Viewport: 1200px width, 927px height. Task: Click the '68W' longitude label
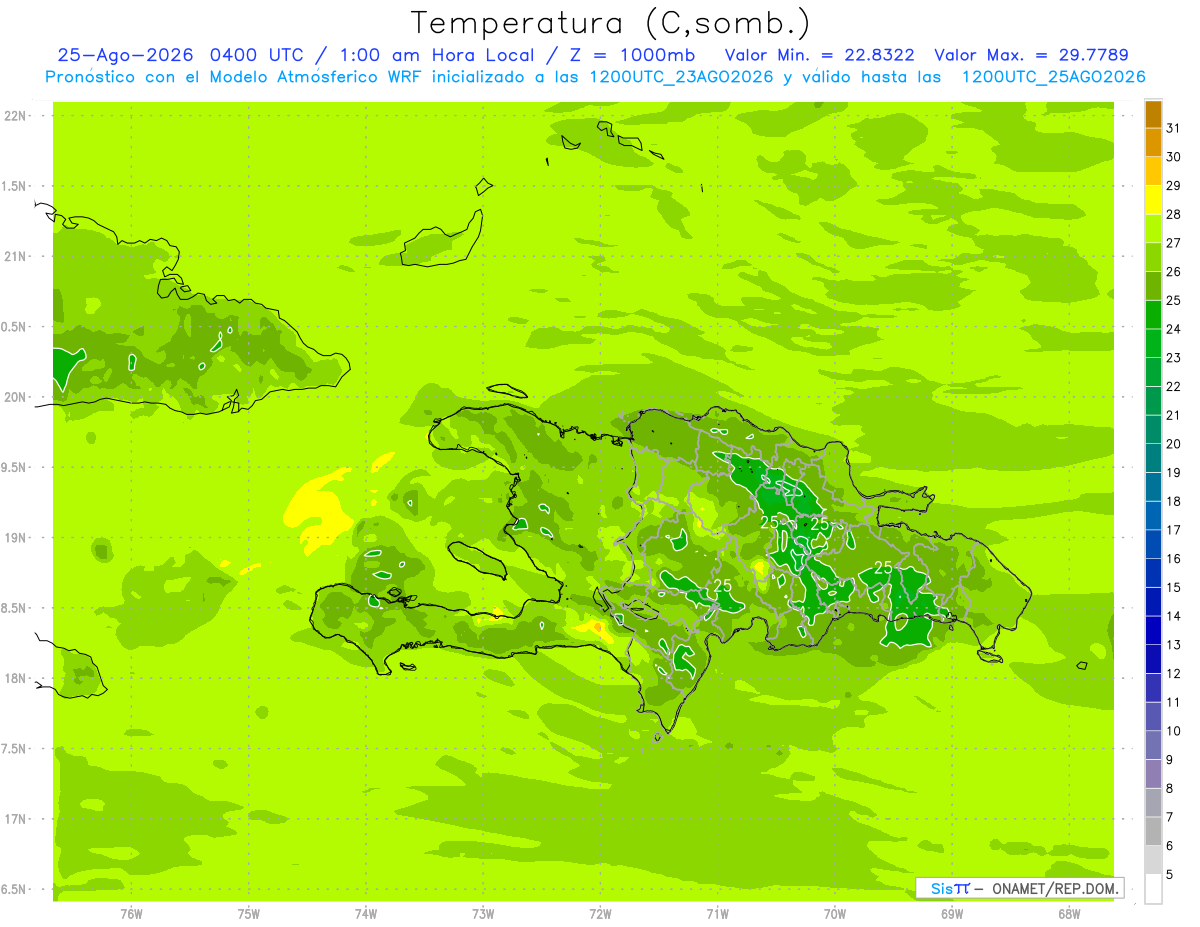tap(1069, 914)
